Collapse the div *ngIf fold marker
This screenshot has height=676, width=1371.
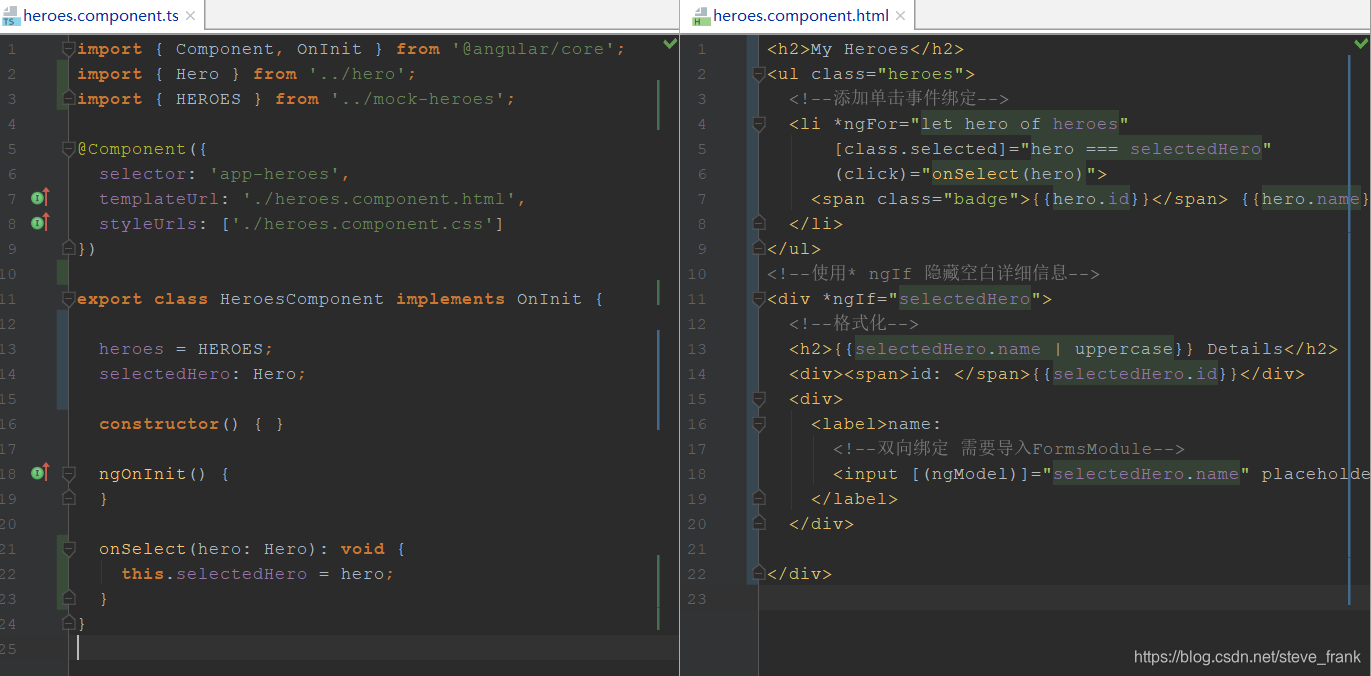click(x=759, y=298)
